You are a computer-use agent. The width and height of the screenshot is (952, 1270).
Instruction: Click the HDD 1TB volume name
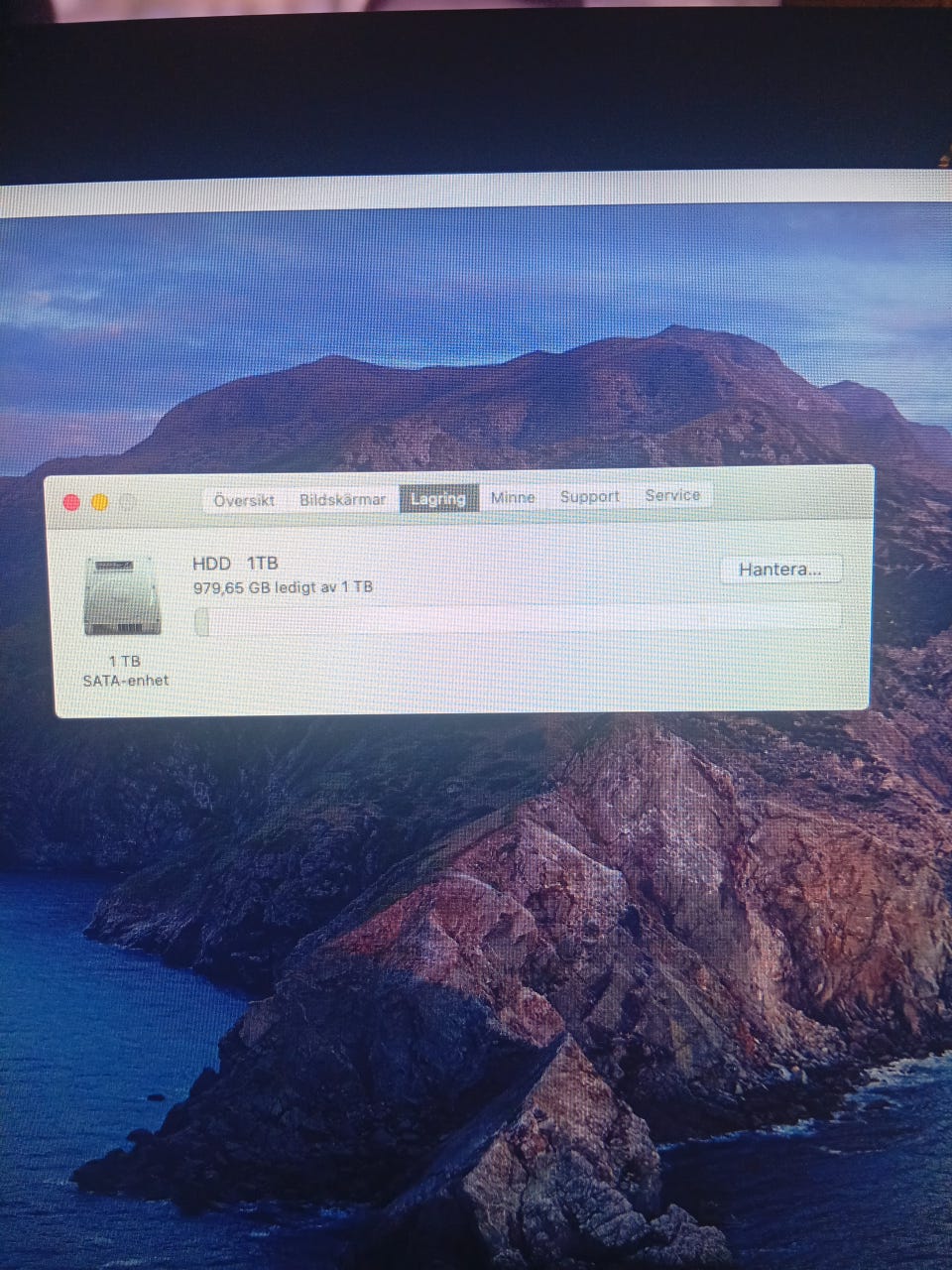point(235,564)
